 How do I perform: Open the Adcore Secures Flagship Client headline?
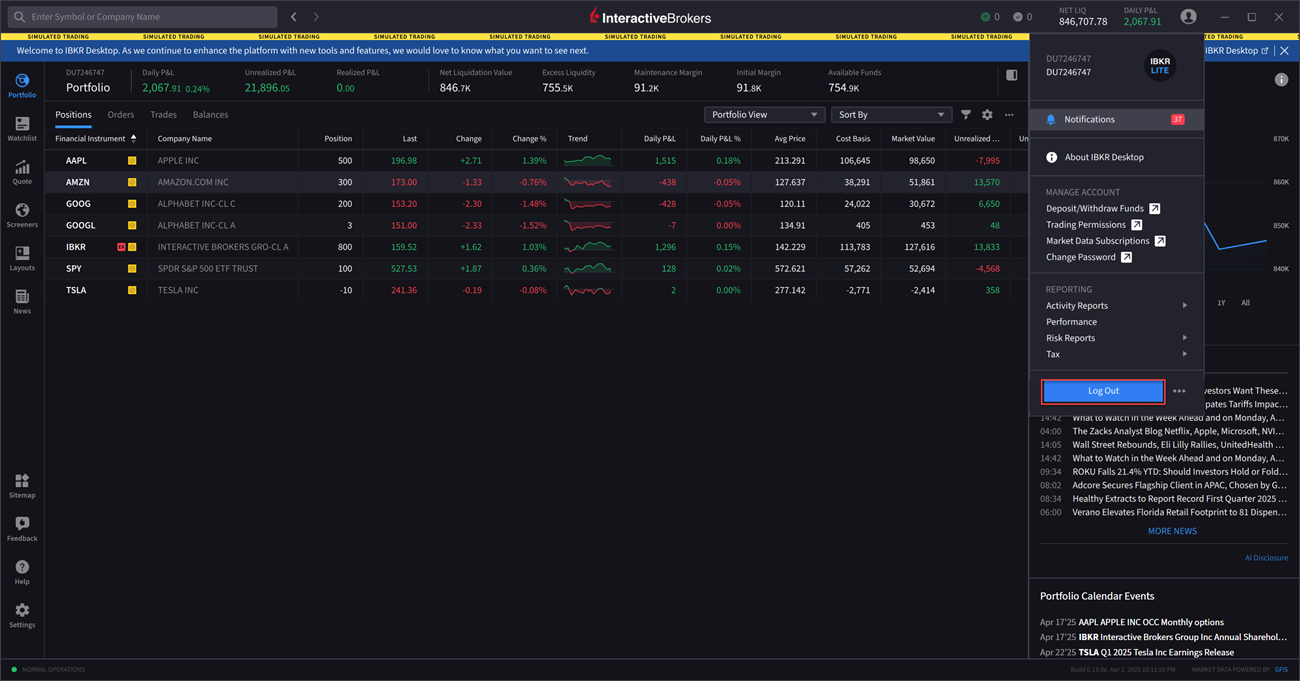click(x=1179, y=485)
